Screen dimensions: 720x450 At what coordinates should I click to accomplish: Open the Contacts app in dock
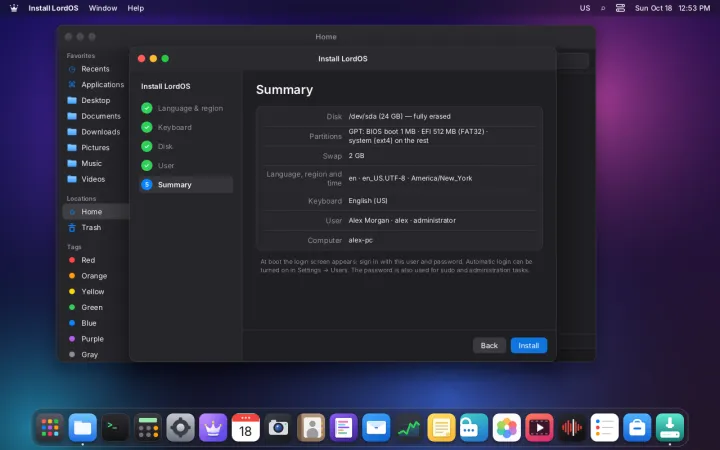(x=311, y=428)
